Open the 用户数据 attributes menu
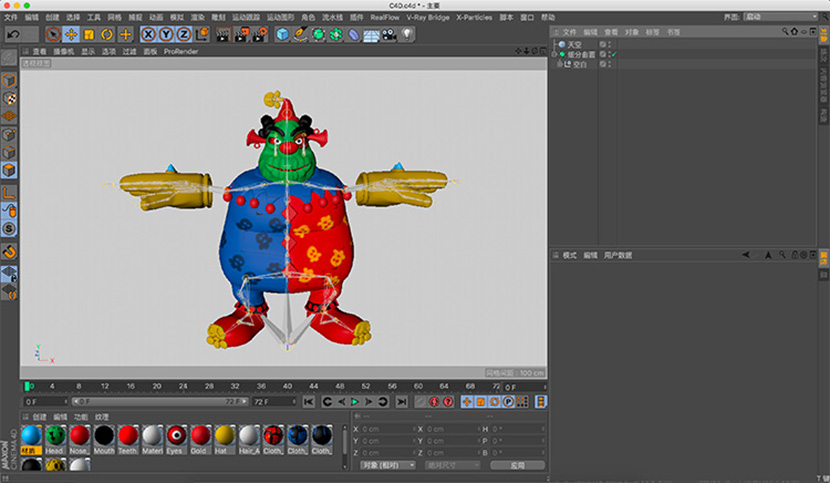830x483 pixels. point(620,255)
